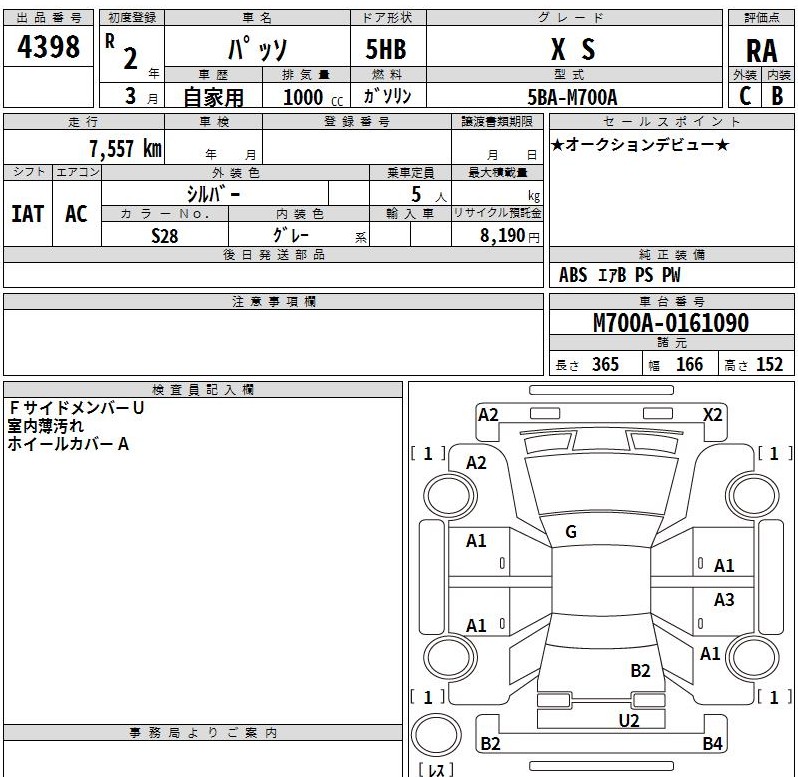
Task: Click the A3 mark on the diagram
Action: (x=724, y=600)
